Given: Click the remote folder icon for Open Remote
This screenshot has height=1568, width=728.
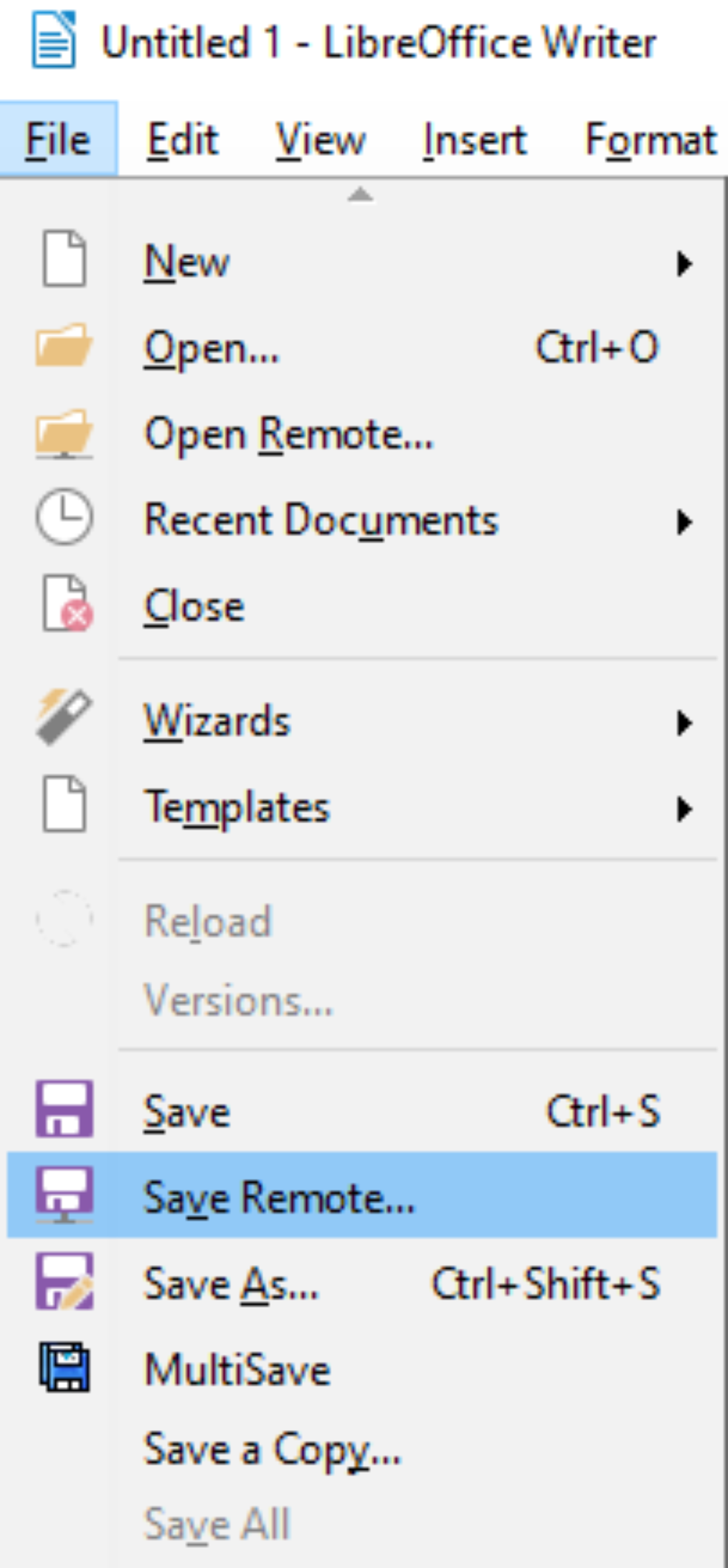Looking at the screenshot, I should 64,433.
